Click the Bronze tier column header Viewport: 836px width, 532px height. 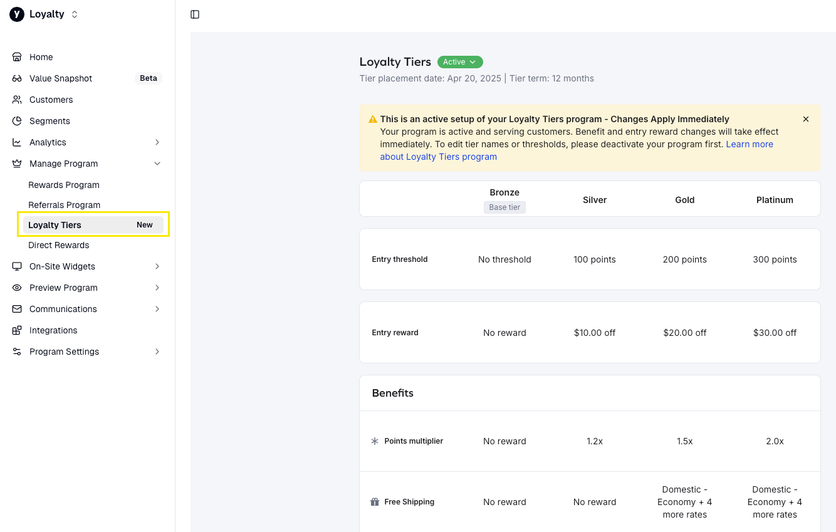[x=504, y=192]
